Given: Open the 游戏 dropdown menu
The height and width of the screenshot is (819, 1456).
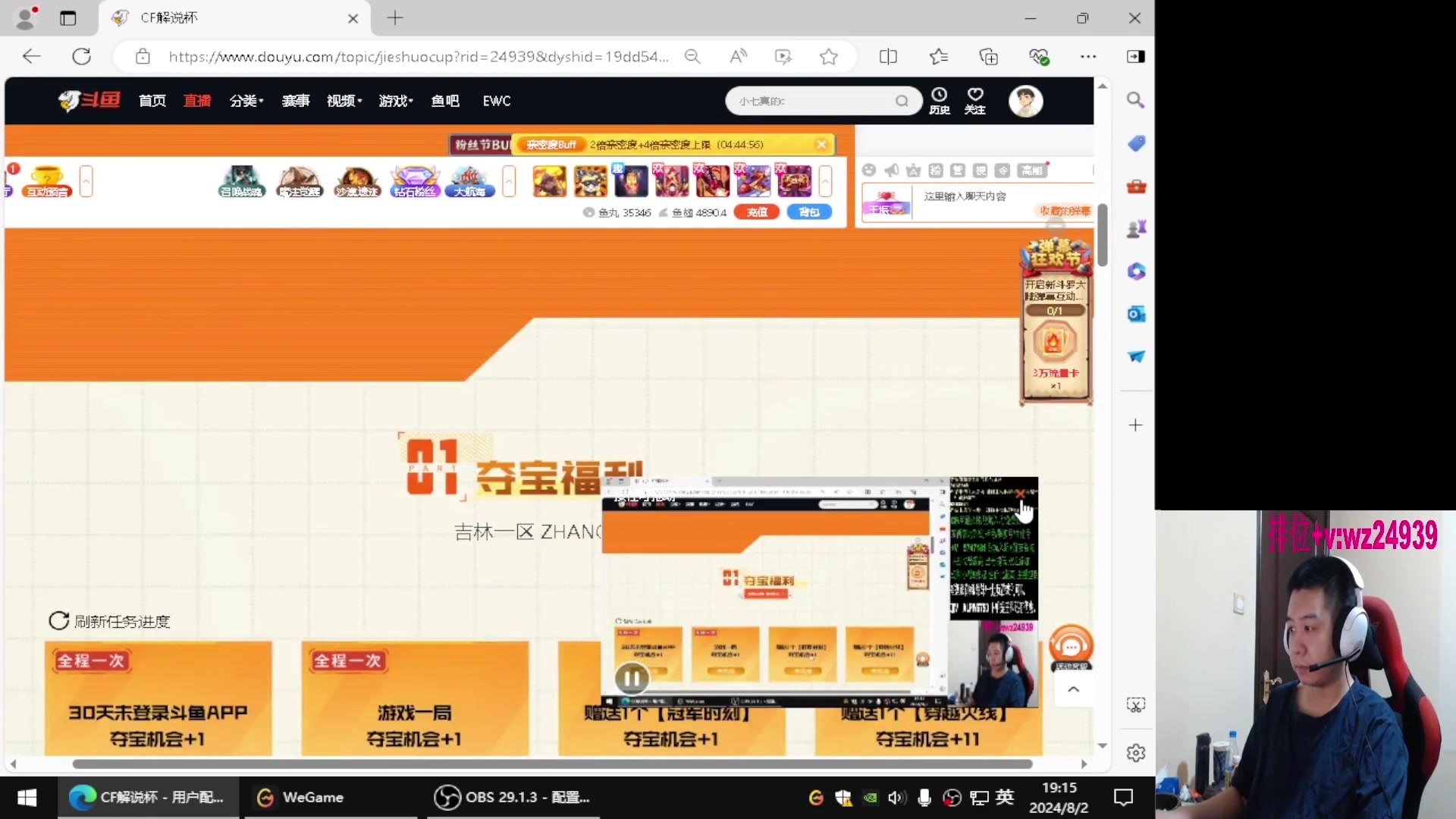Looking at the screenshot, I should [395, 101].
